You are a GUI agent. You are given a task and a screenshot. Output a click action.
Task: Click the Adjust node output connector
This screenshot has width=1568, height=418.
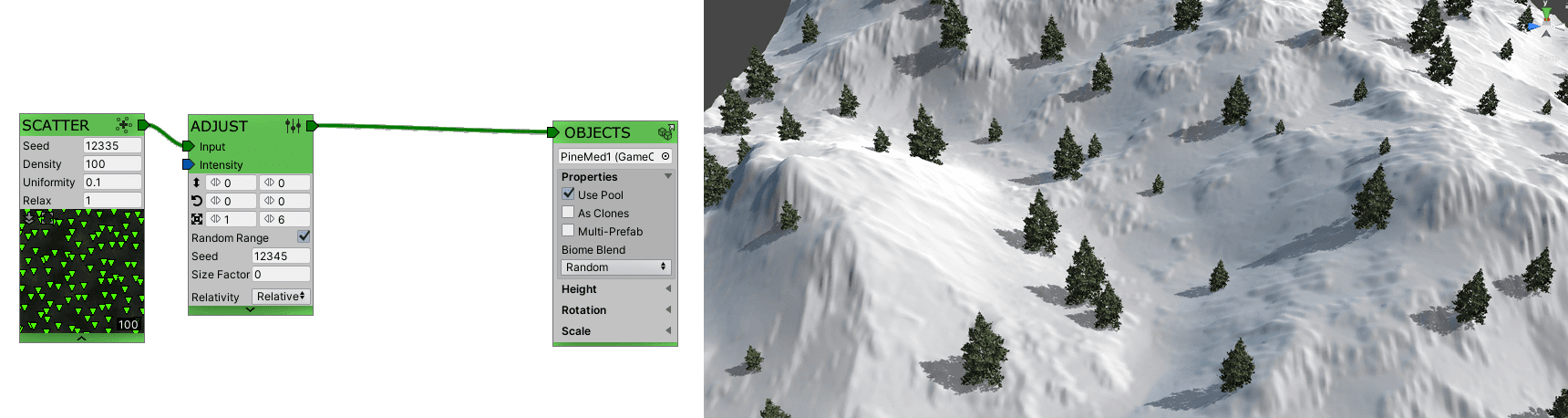[x=312, y=126]
